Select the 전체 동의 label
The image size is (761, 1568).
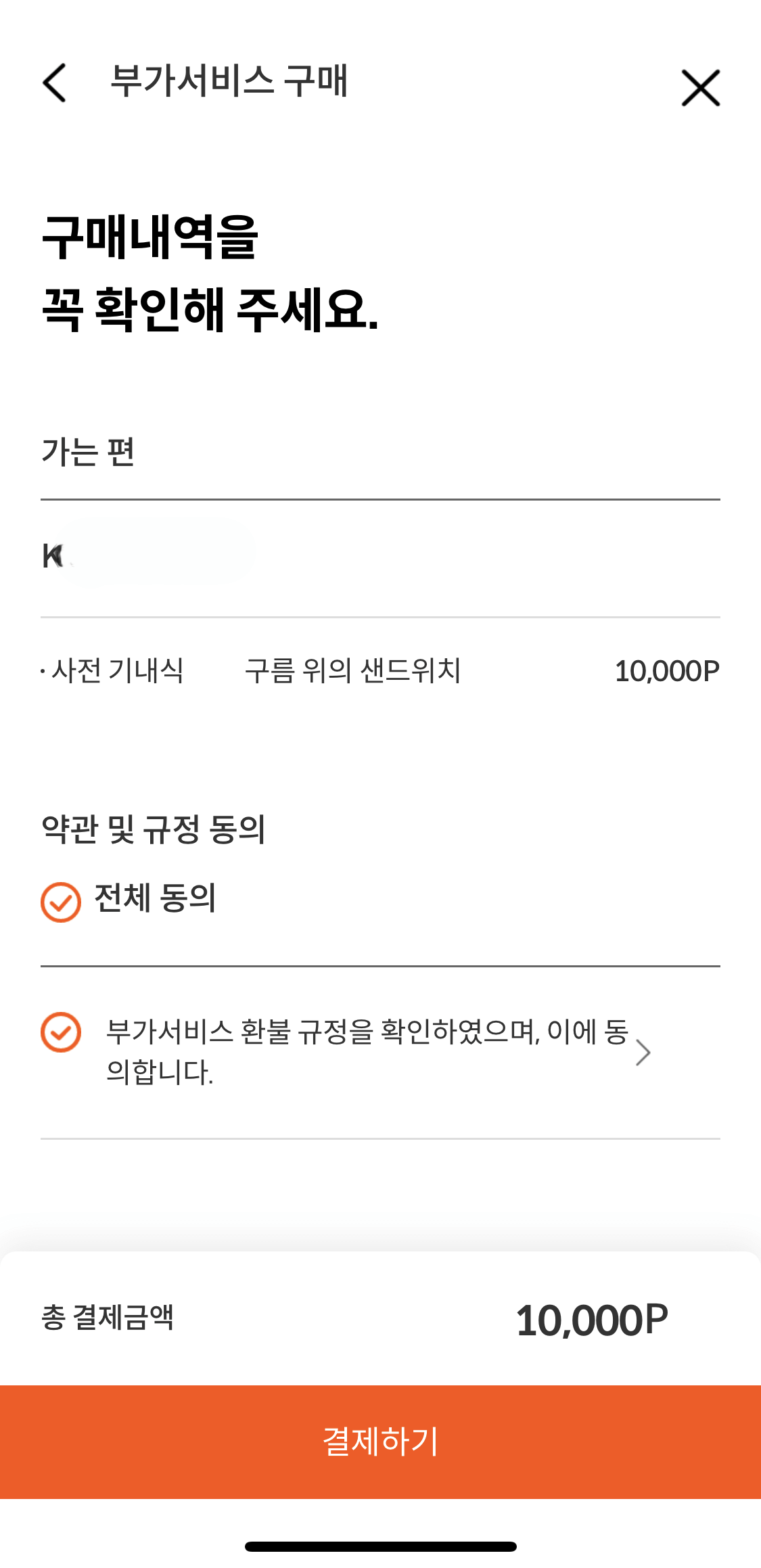click(x=155, y=899)
